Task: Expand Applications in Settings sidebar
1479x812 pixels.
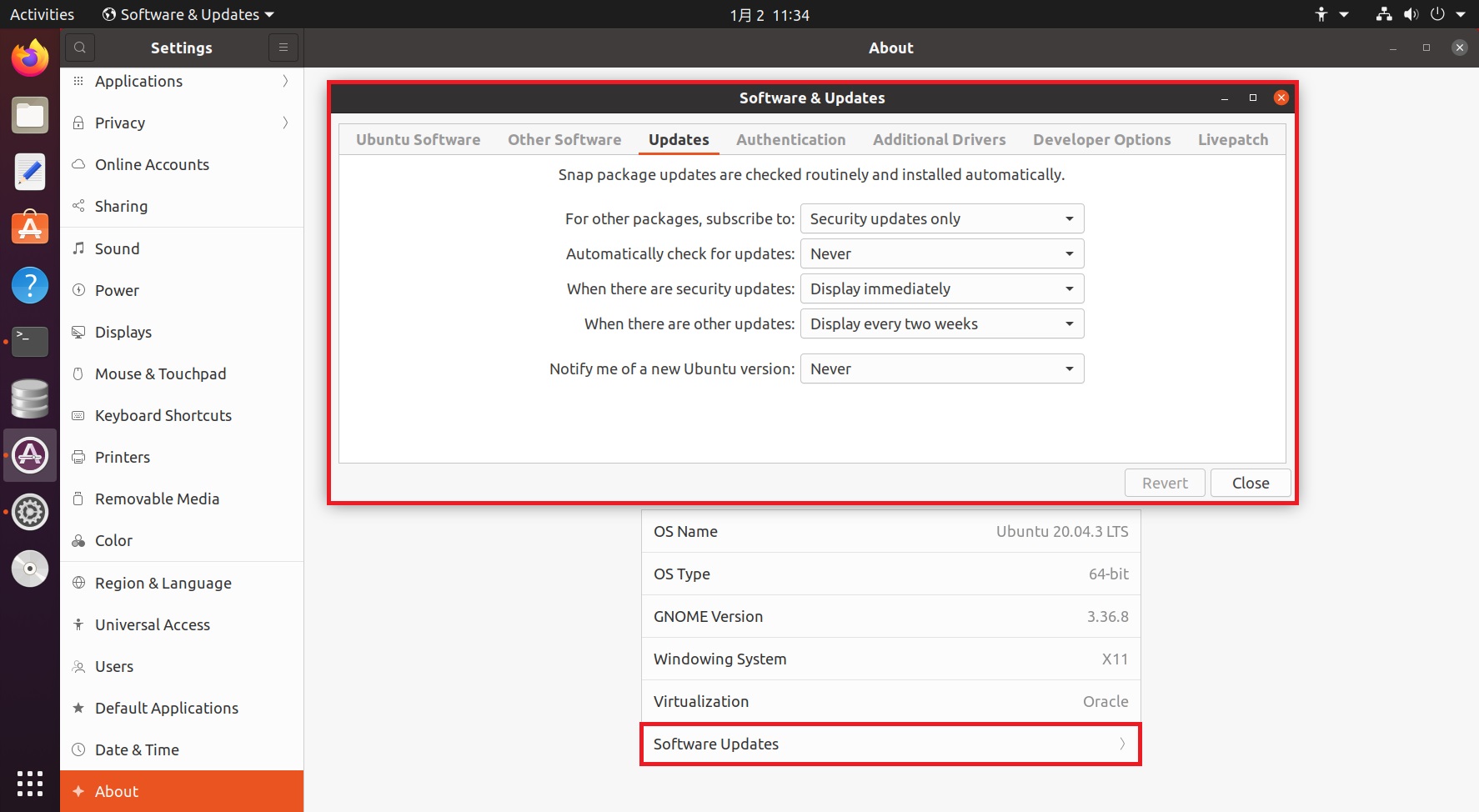Action: coord(182,81)
